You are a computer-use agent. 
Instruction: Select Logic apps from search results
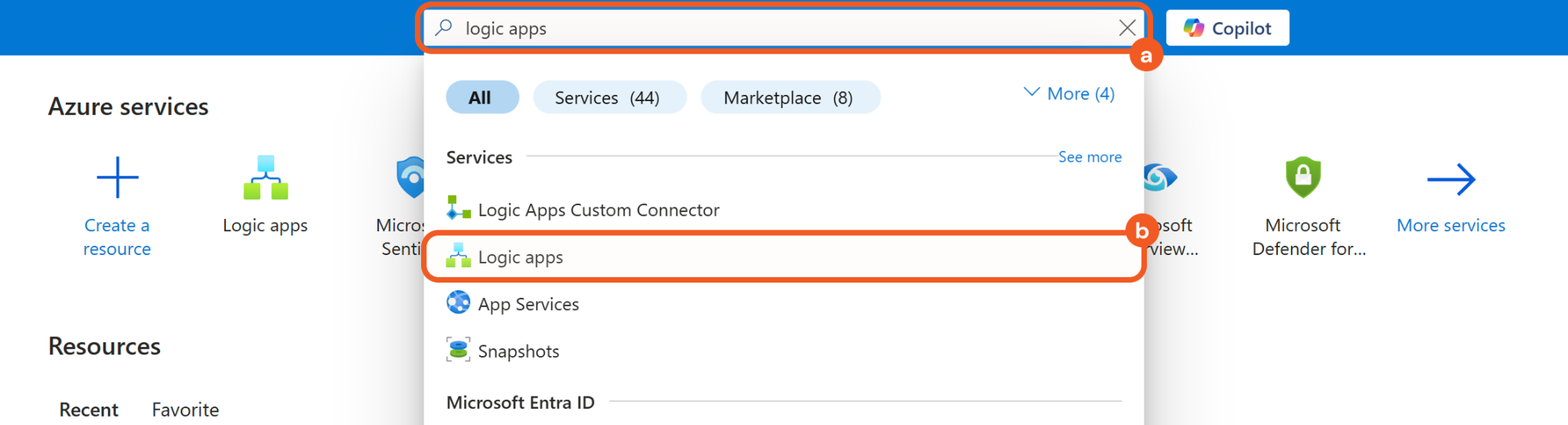(x=521, y=257)
